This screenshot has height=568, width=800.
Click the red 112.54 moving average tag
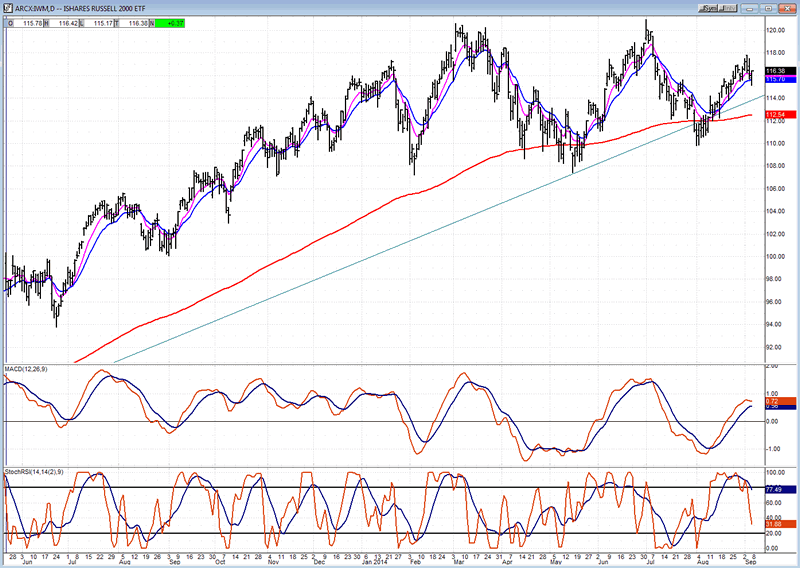[774, 115]
